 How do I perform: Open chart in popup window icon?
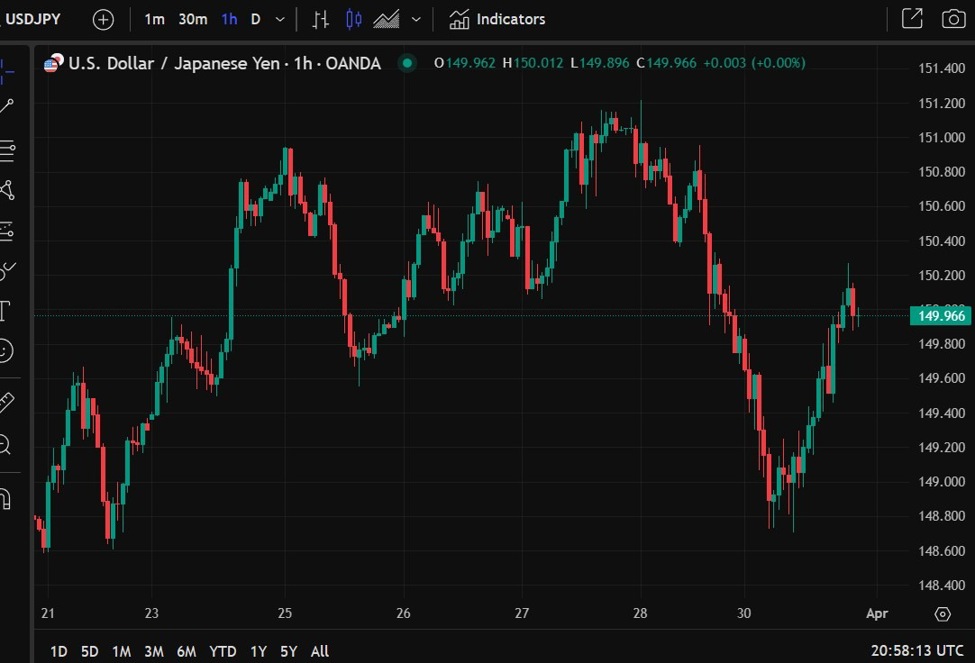(x=912, y=19)
